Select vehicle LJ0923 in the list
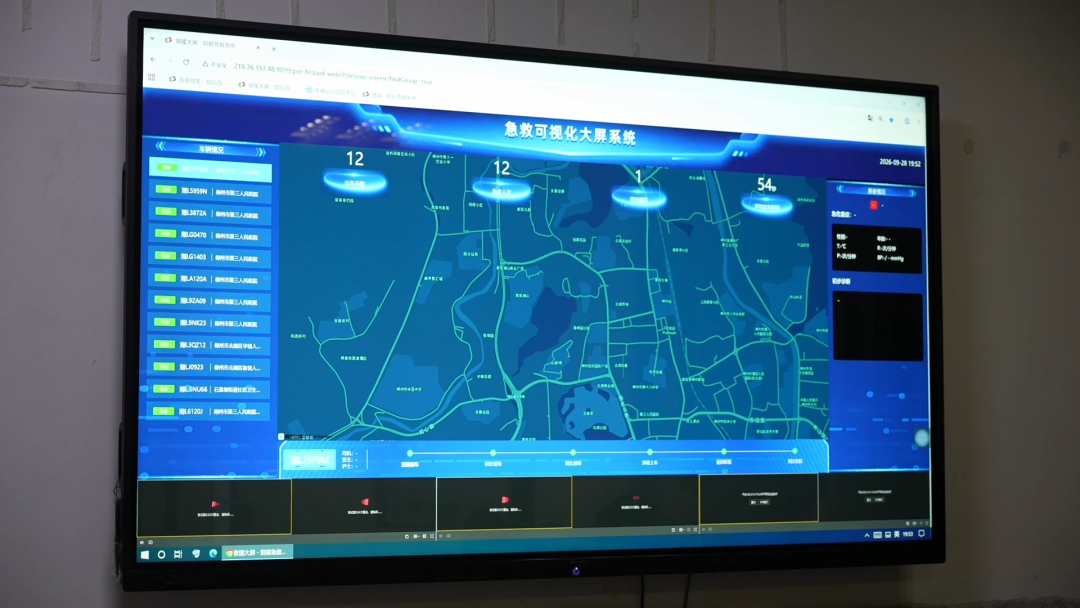Image resolution: width=1080 pixels, height=608 pixels. (x=210, y=367)
